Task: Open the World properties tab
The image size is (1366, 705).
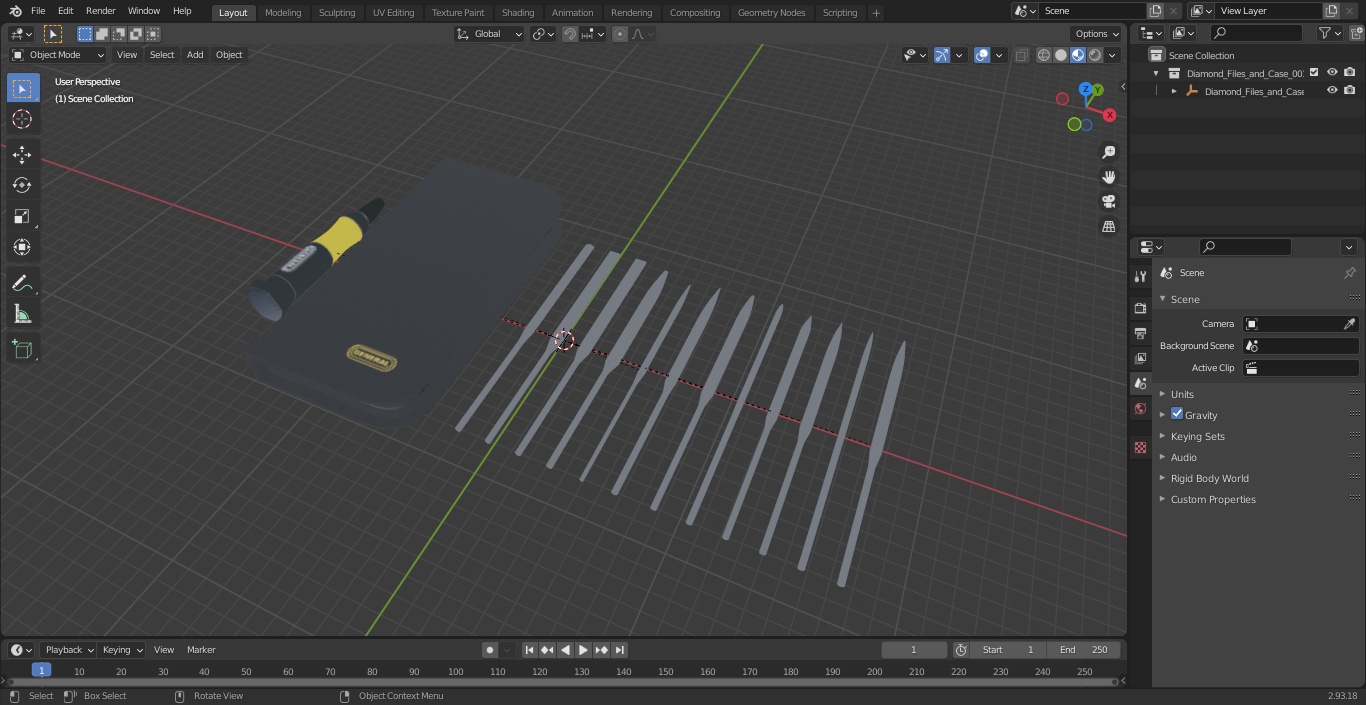Action: pos(1140,408)
